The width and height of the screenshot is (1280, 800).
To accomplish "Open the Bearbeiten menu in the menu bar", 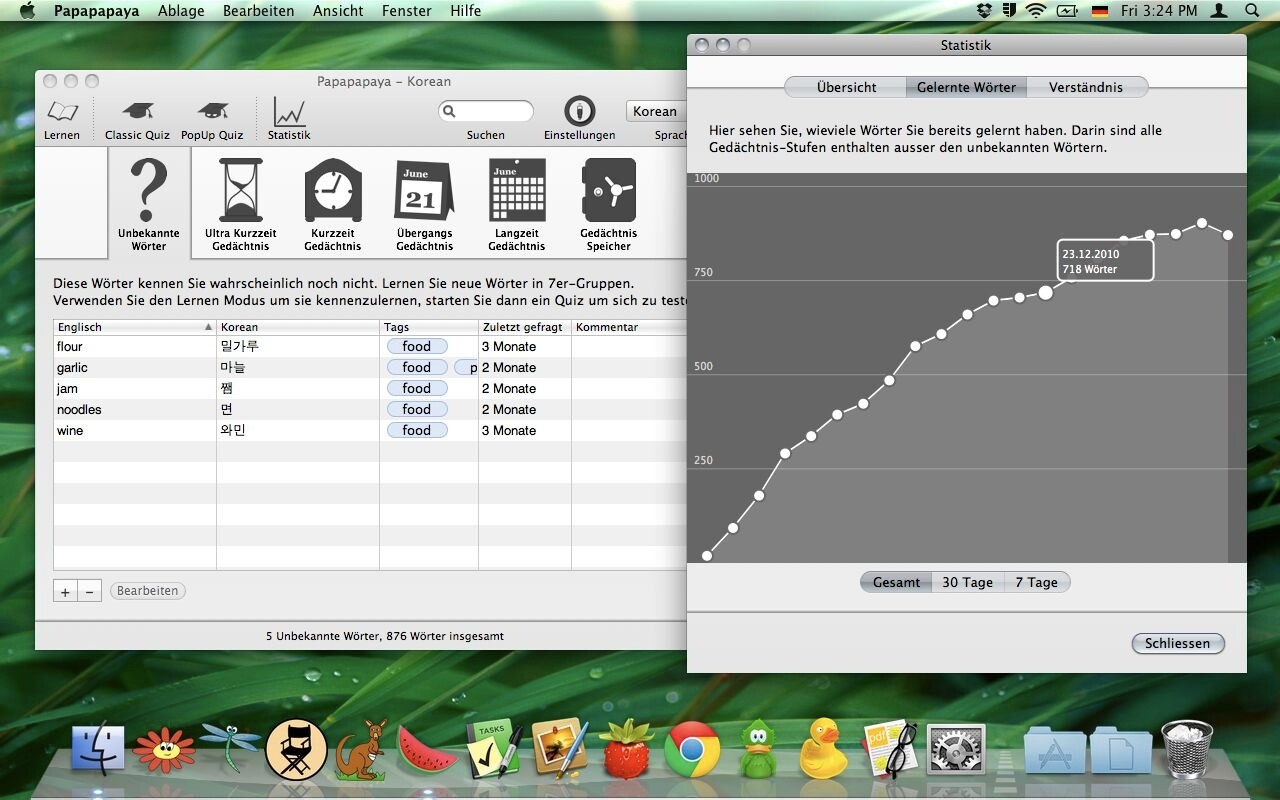I will pyautogui.click(x=259, y=11).
